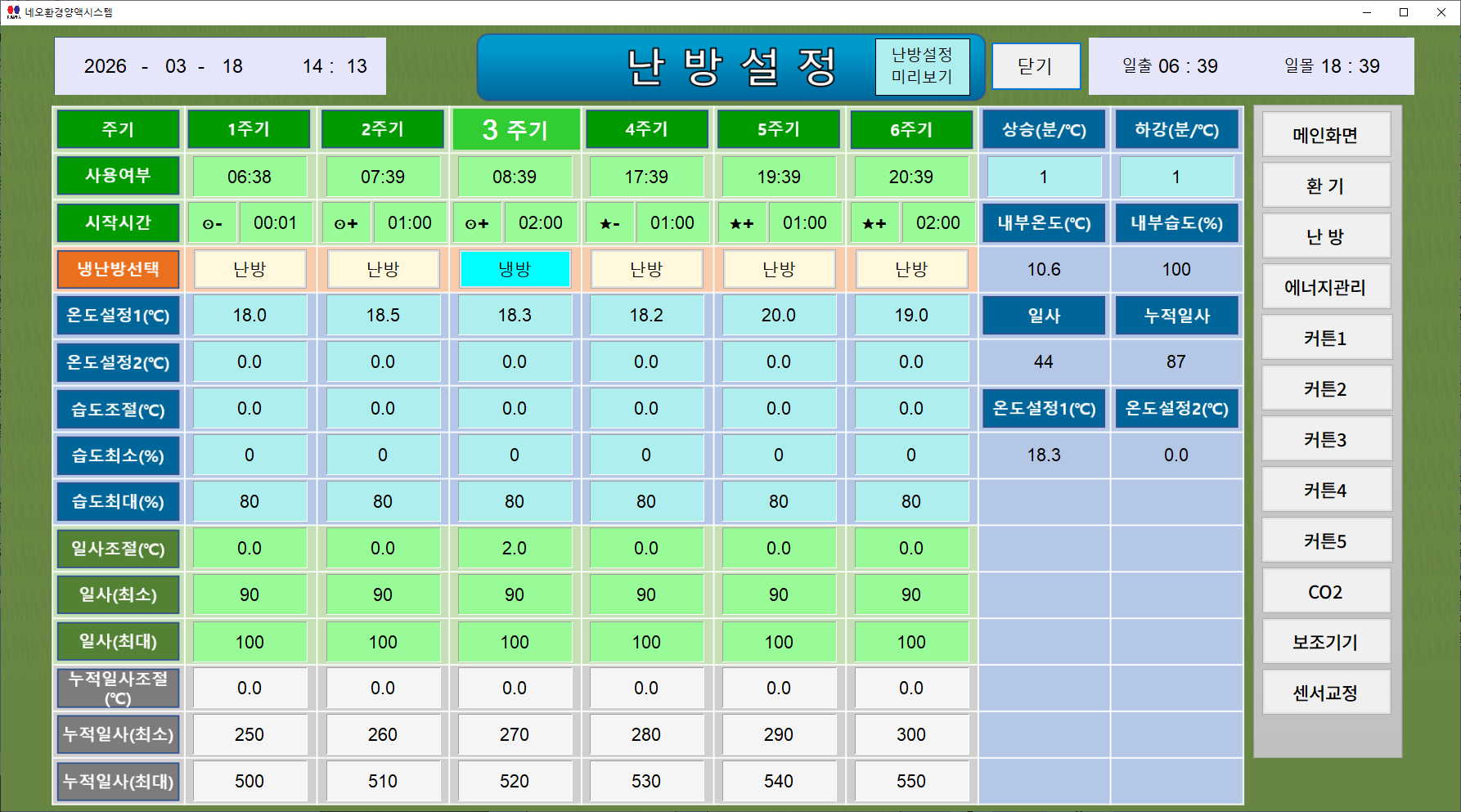The image size is (1461, 812).
Task: Click cycle 4 time 17:39
Action: [x=646, y=177]
